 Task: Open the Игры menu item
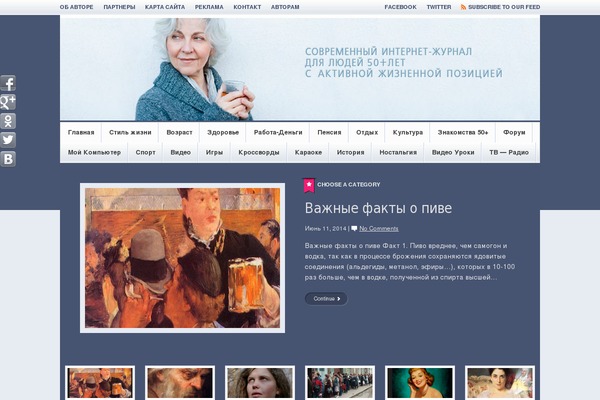point(214,152)
